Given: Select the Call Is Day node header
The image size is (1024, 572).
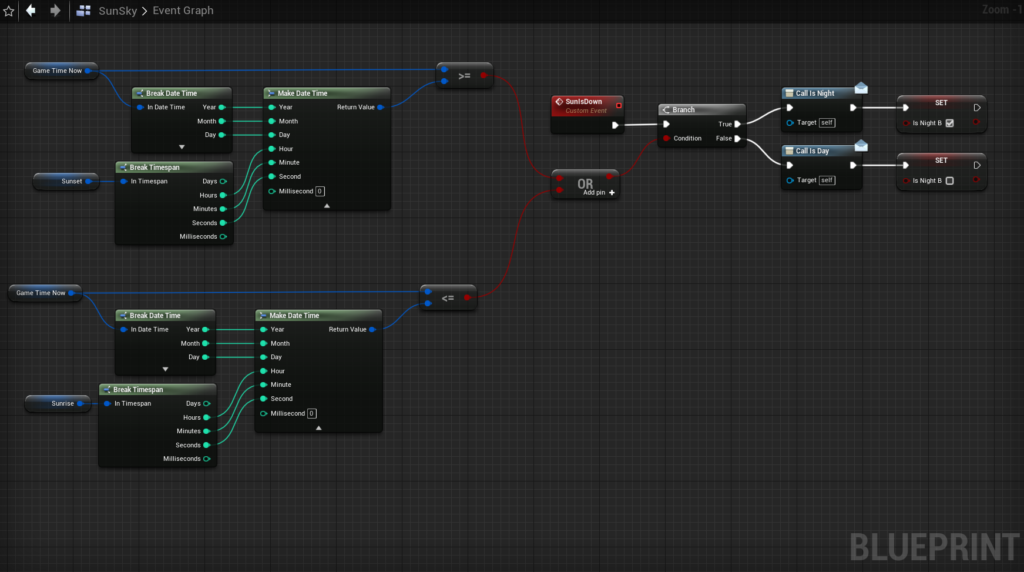Looking at the screenshot, I should coord(820,151).
